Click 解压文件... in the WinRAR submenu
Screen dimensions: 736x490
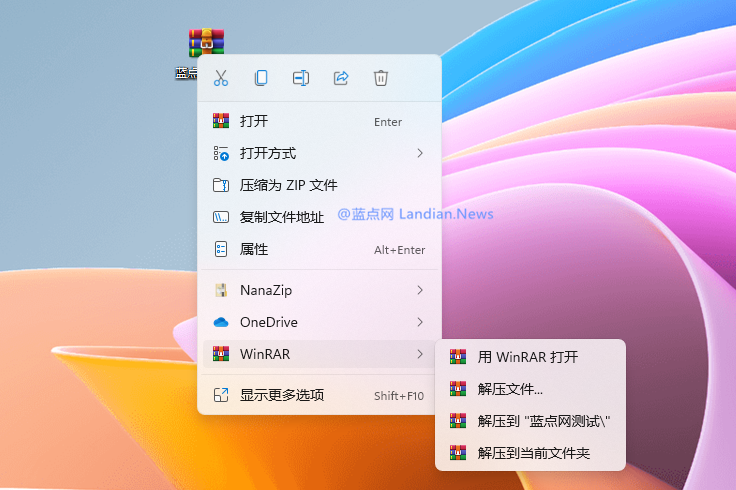click(510, 389)
